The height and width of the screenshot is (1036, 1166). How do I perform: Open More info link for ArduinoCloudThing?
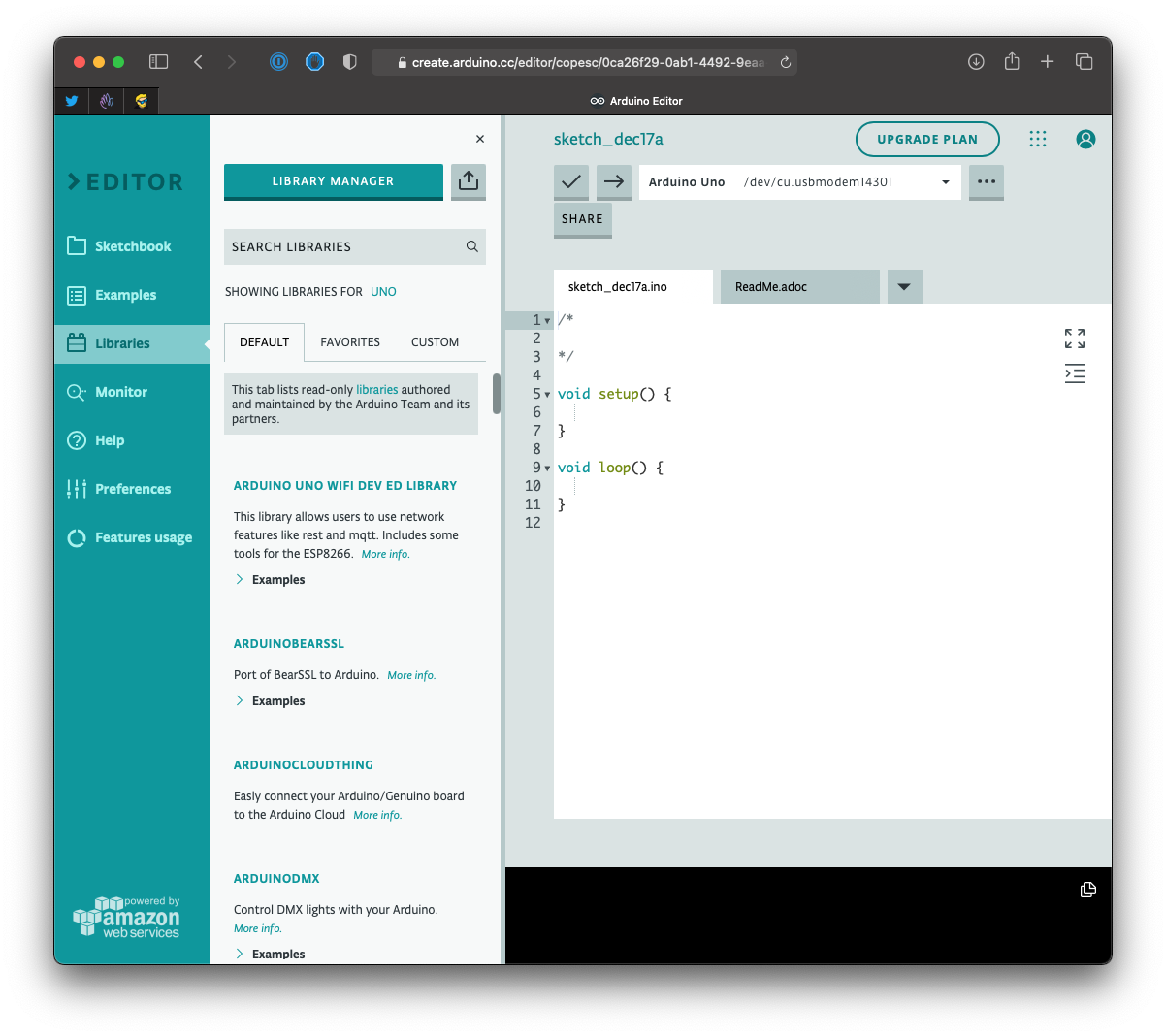[x=377, y=816]
